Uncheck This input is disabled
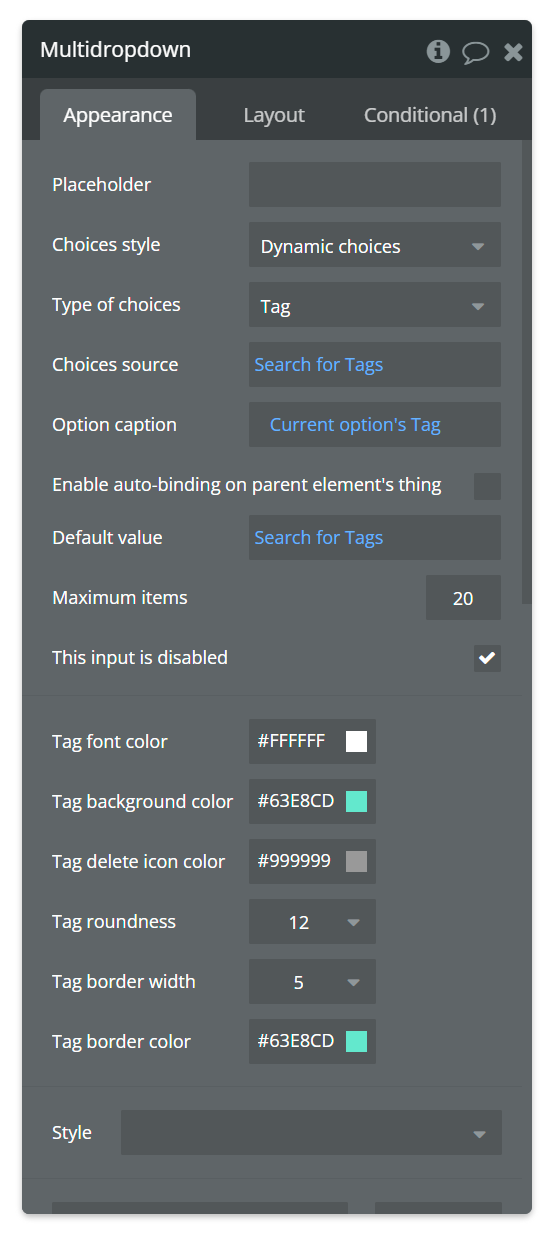This screenshot has height=1233, width=555. click(x=487, y=658)
